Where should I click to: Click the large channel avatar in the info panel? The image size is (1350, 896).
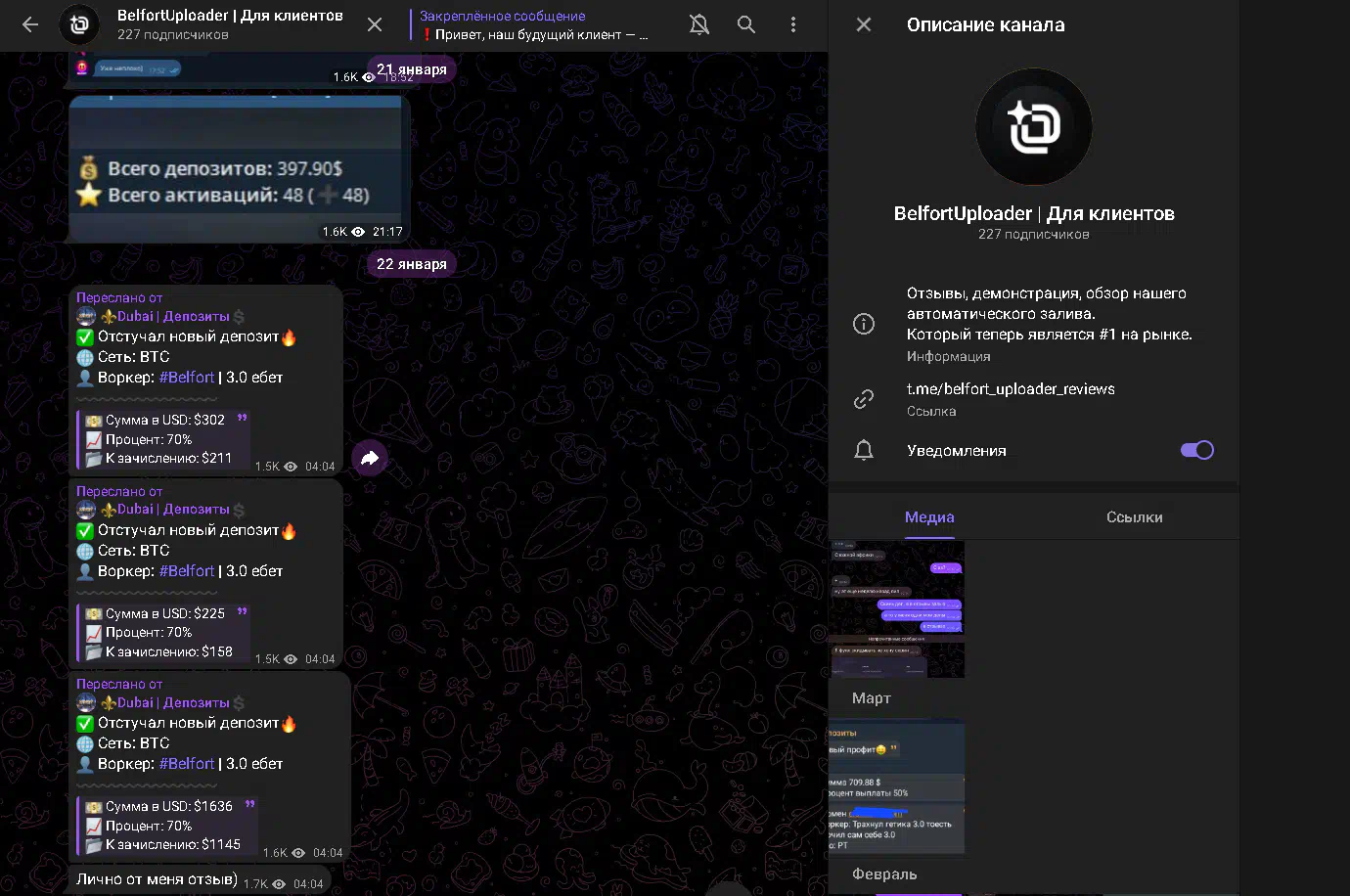click(x=1034, y=126)
